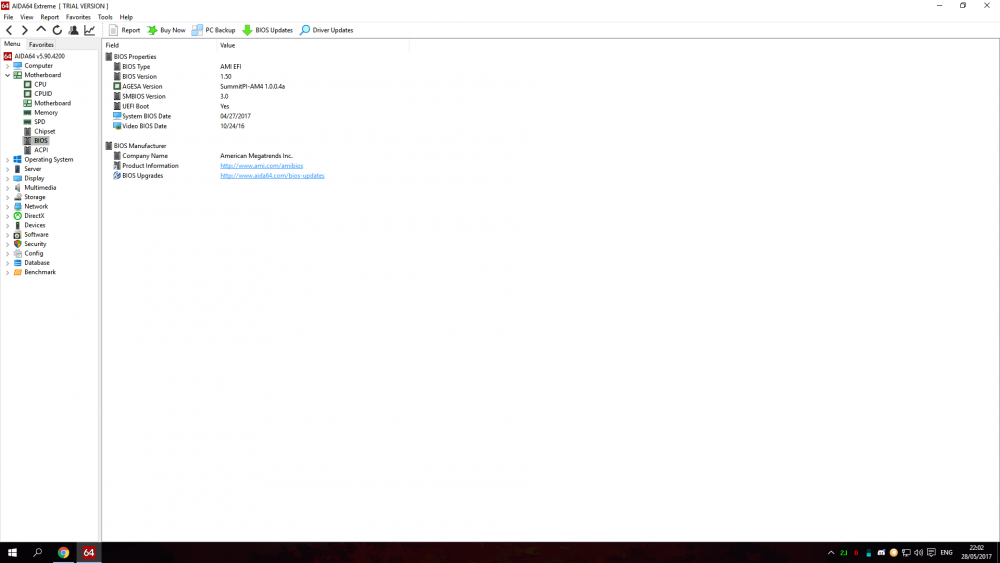
Task: Show hidden tray icons chevron
Action: (831, 553)
